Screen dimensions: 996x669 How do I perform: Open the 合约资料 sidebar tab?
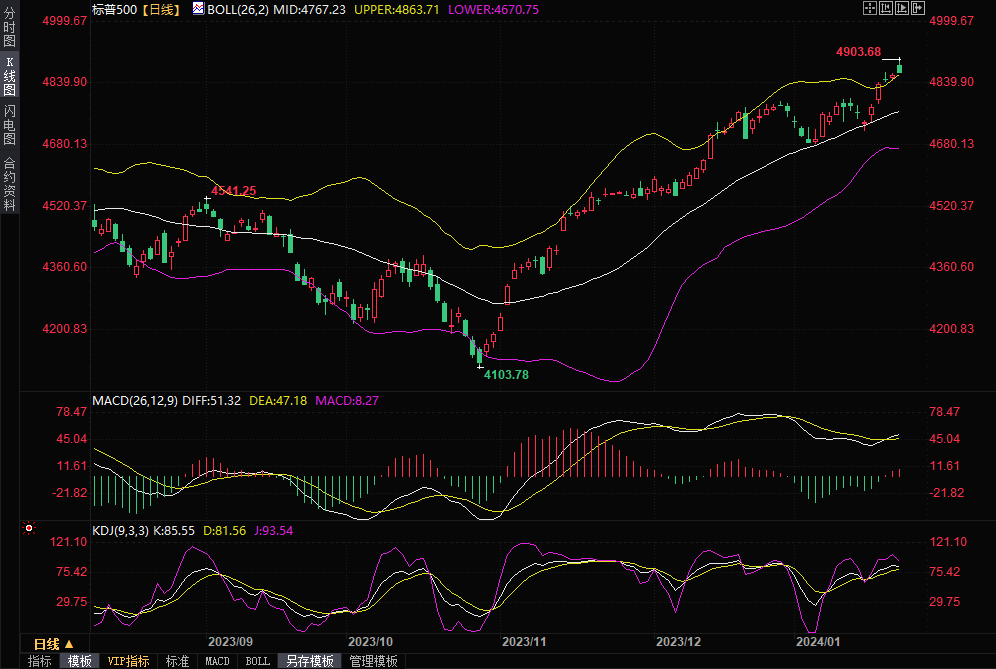pyautogui.click(x=9, y=183)
